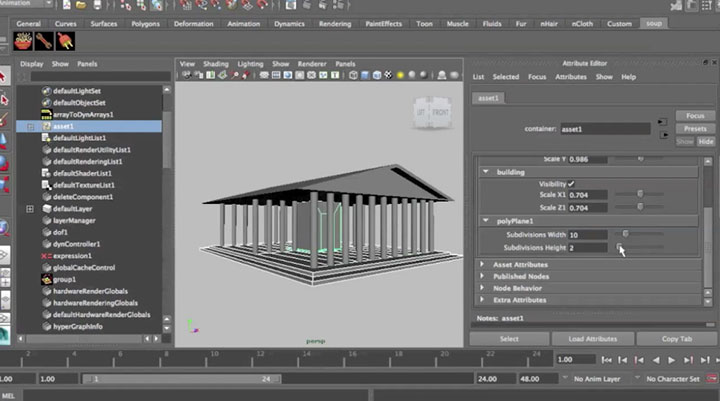Select hyperGraphInfo in the outliner

click(x=78, y=327)
